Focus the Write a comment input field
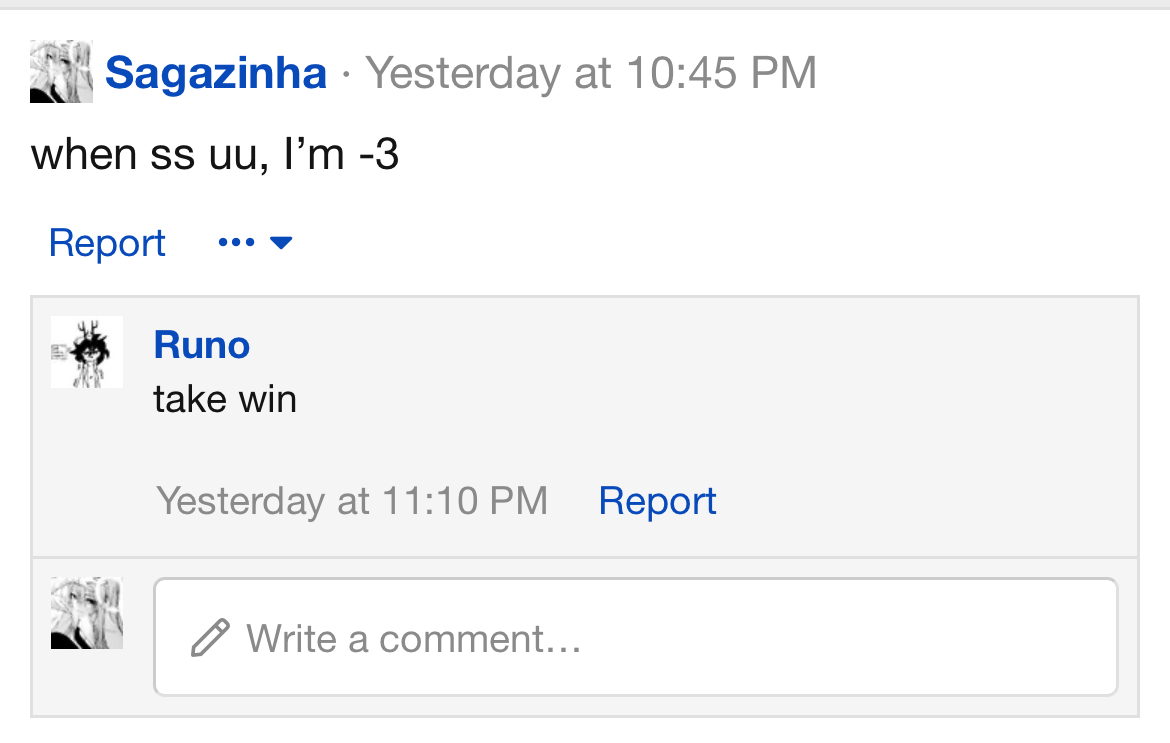The width and height of the screenshot is (1170, 743). (635, 637)
